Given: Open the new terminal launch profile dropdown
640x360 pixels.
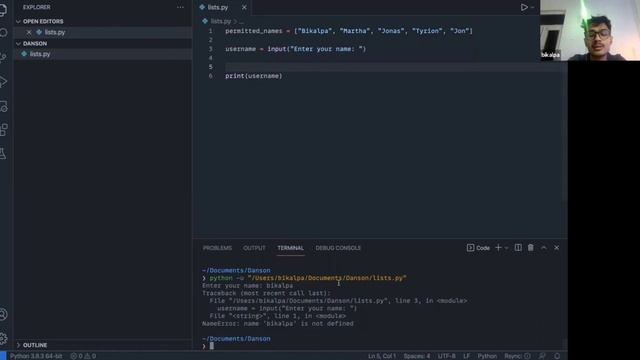Looking at the screenshot, I should pos(507,248).
